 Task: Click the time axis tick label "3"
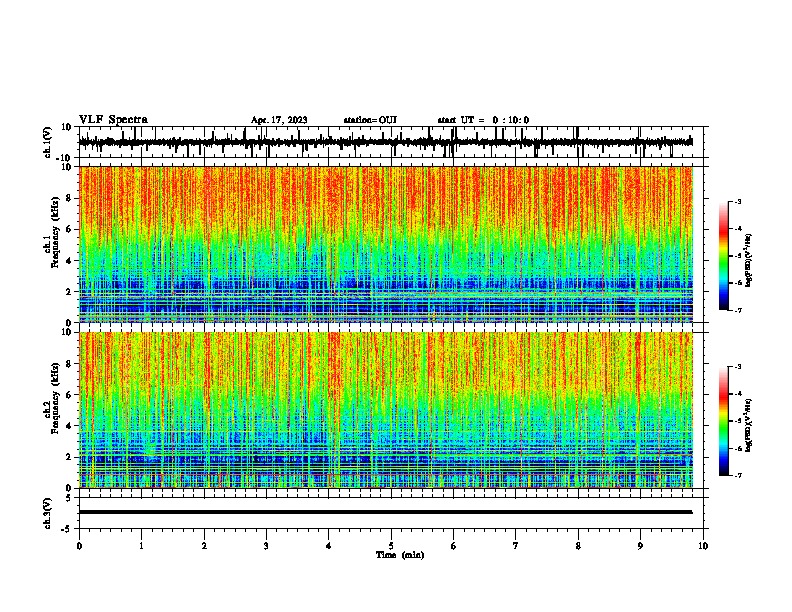[266, 546]
